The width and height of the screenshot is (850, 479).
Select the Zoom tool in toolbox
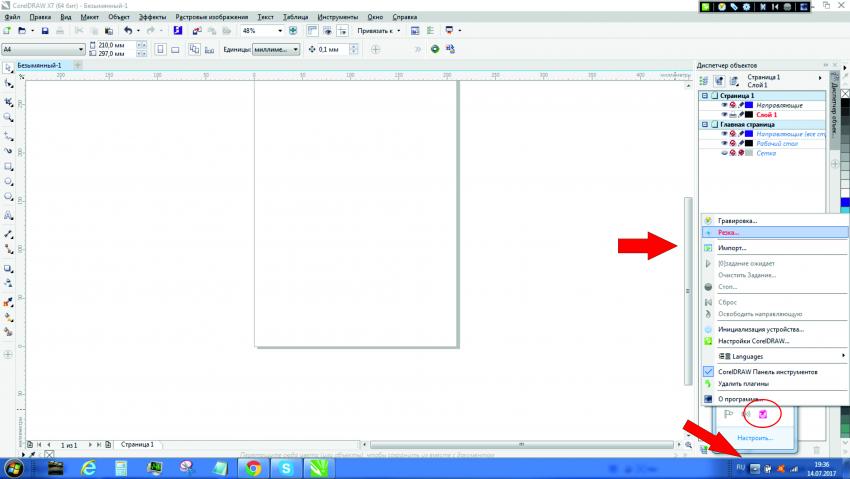coord(8,117)
